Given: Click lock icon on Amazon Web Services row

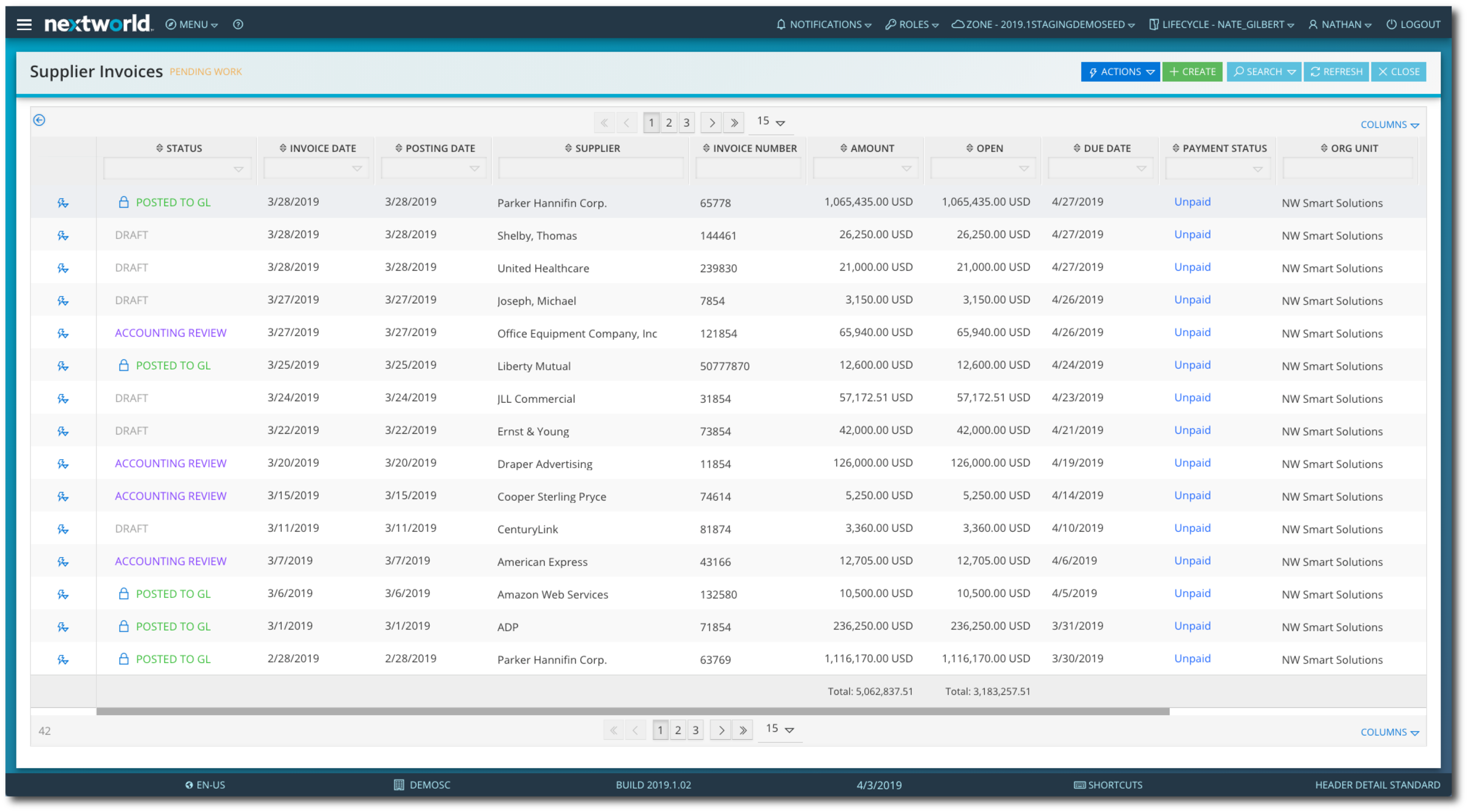Looking at the screenshot, I should (123, 594).
